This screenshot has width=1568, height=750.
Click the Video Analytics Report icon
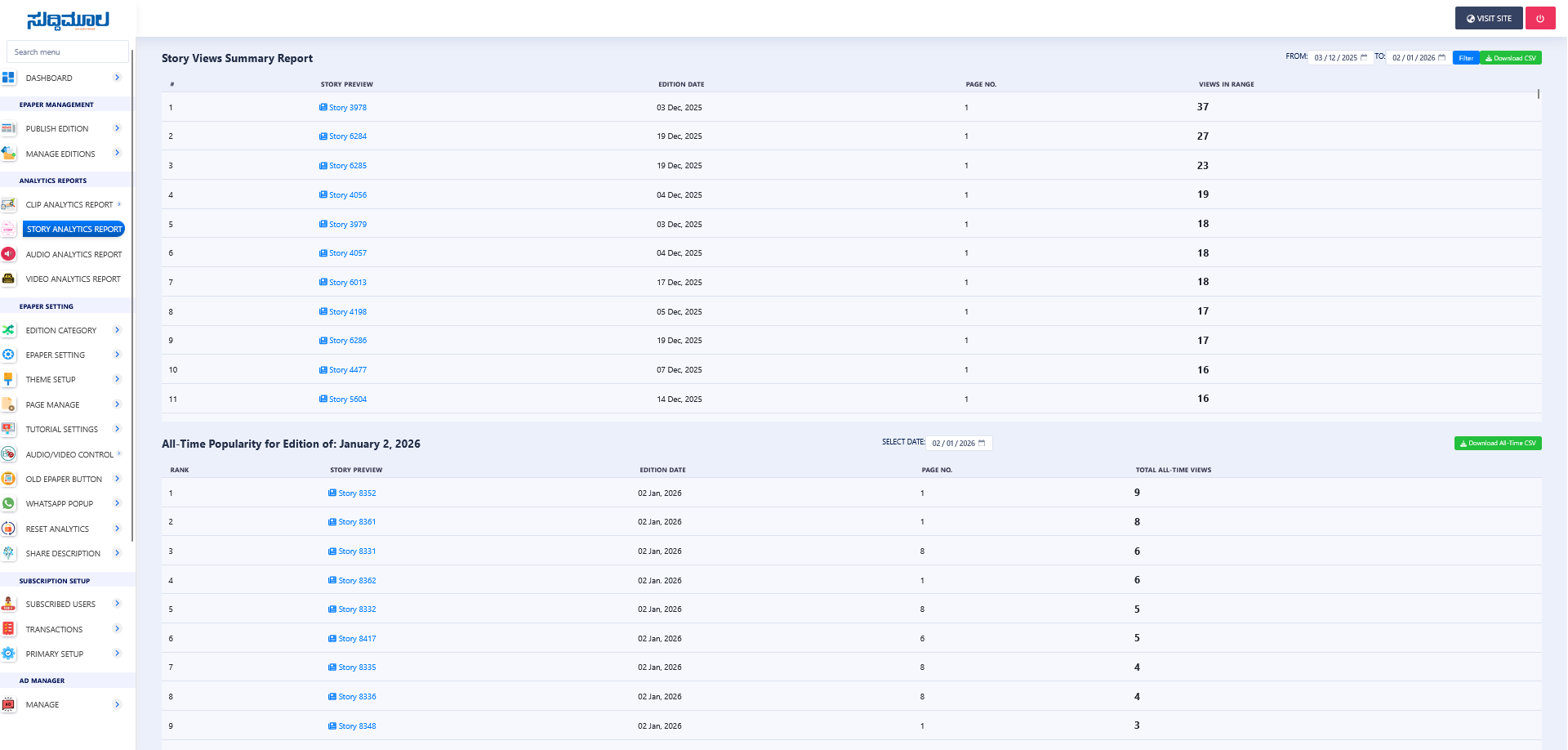point(9,279)
